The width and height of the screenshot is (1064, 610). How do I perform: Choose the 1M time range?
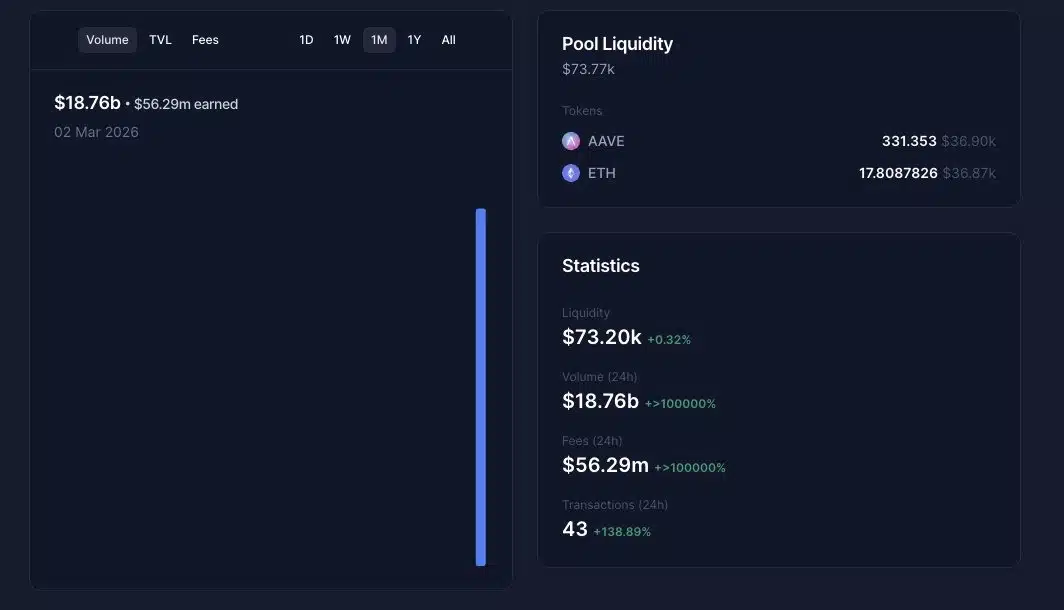379,40
